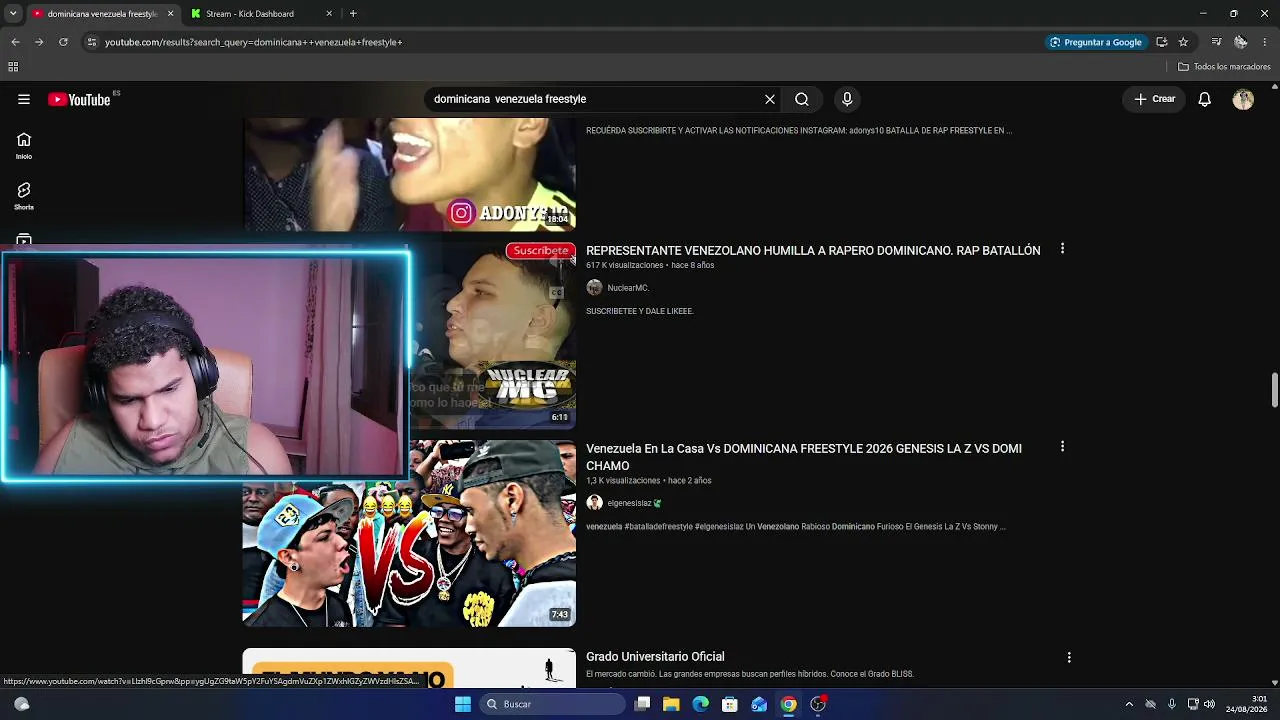
Task: Open elgenesislaz channel avatar
Action: coord(594,503)
